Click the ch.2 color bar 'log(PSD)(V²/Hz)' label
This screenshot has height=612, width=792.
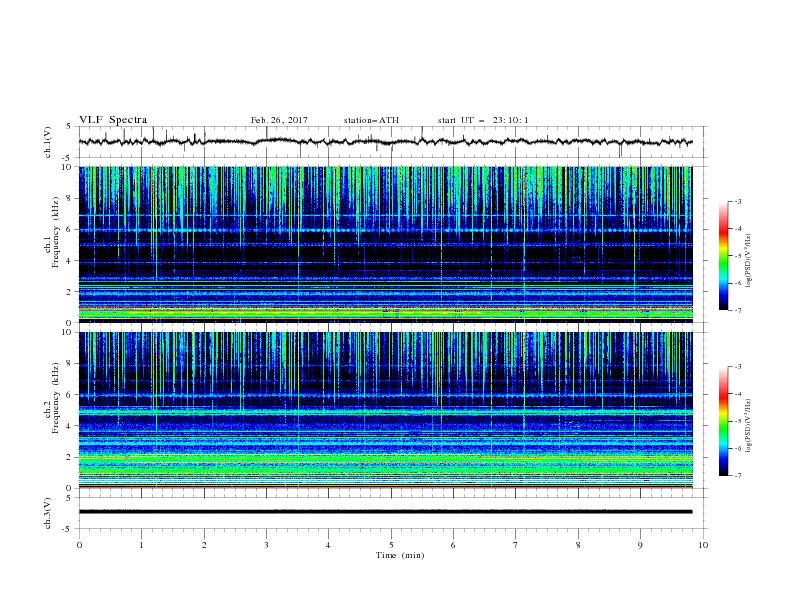click(749, 426)
